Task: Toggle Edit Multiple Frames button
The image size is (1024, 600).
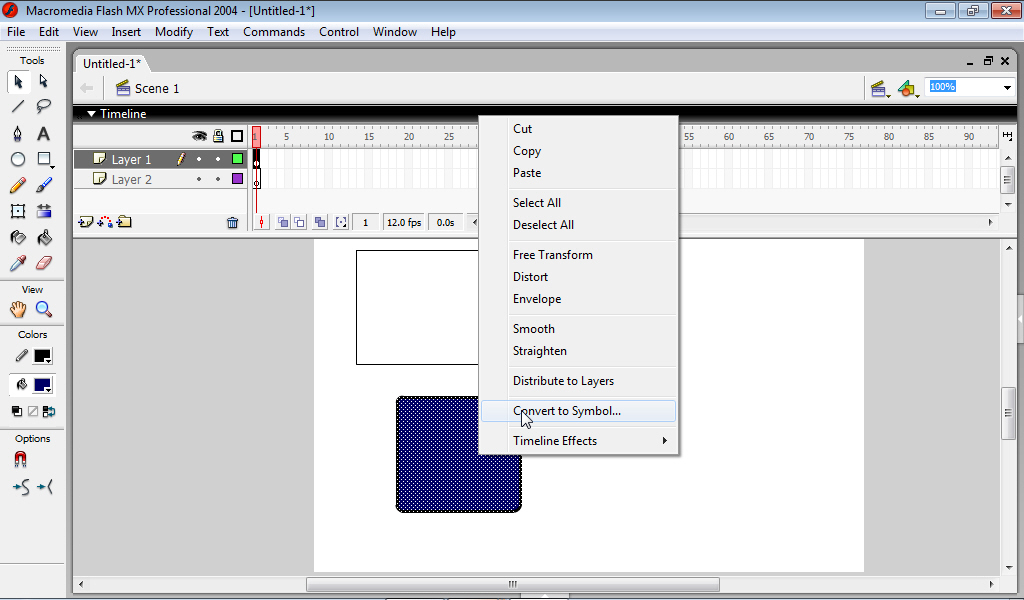Action: click(x=320, y=223)
